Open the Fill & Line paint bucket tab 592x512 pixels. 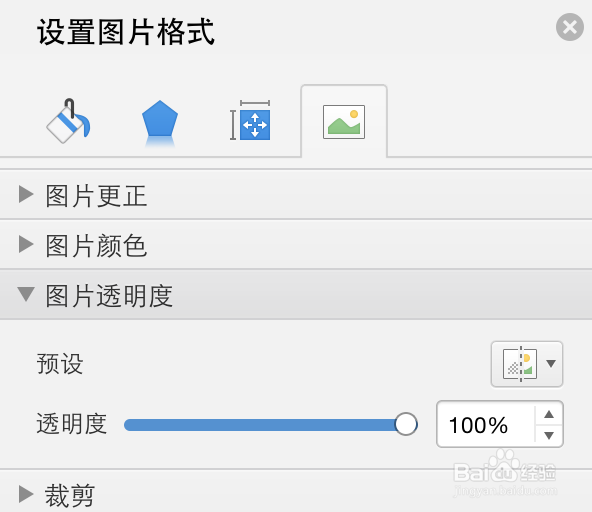pyautogui.click(x=68, y=122)
